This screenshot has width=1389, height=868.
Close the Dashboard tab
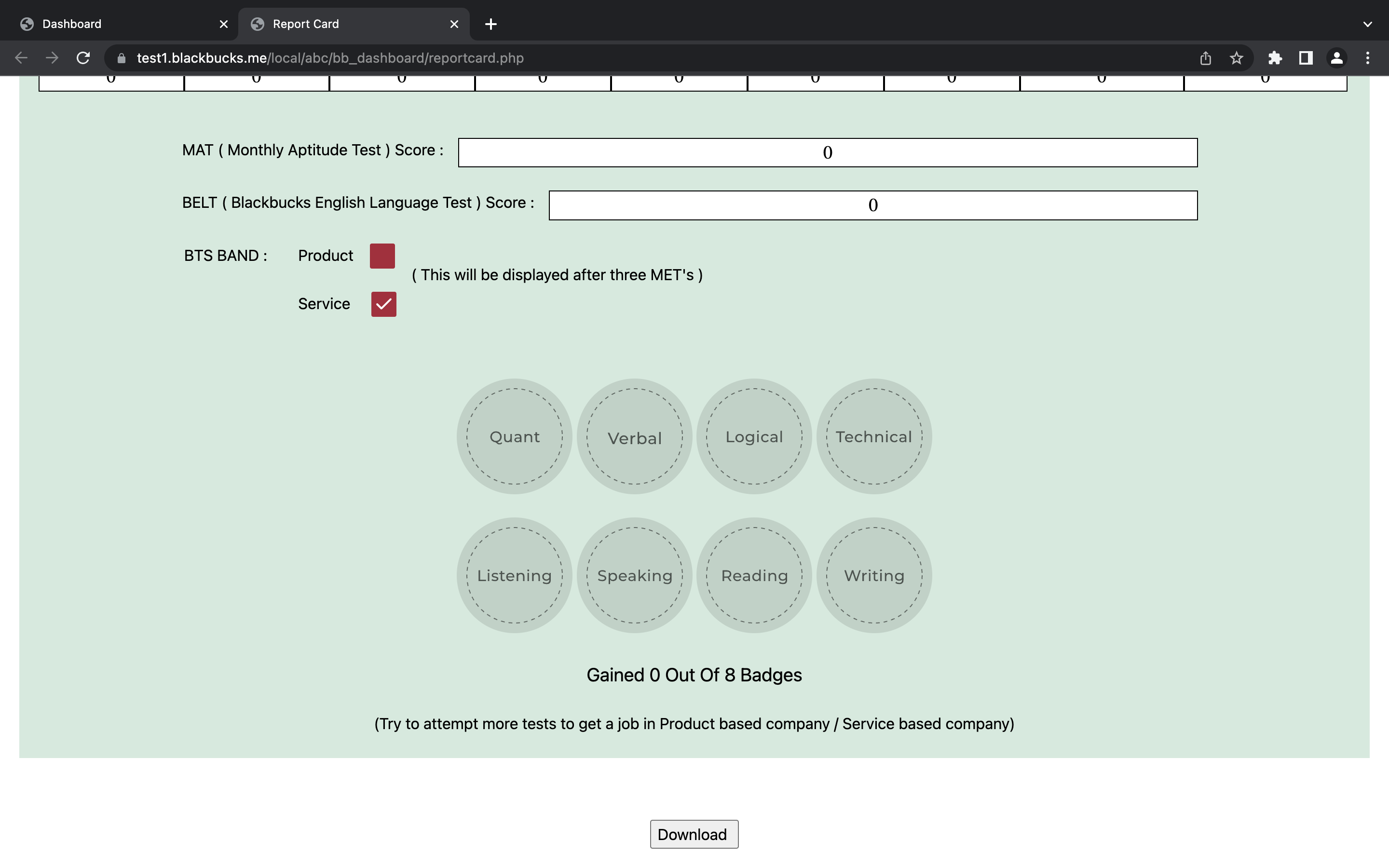click(x=224, y=24)
